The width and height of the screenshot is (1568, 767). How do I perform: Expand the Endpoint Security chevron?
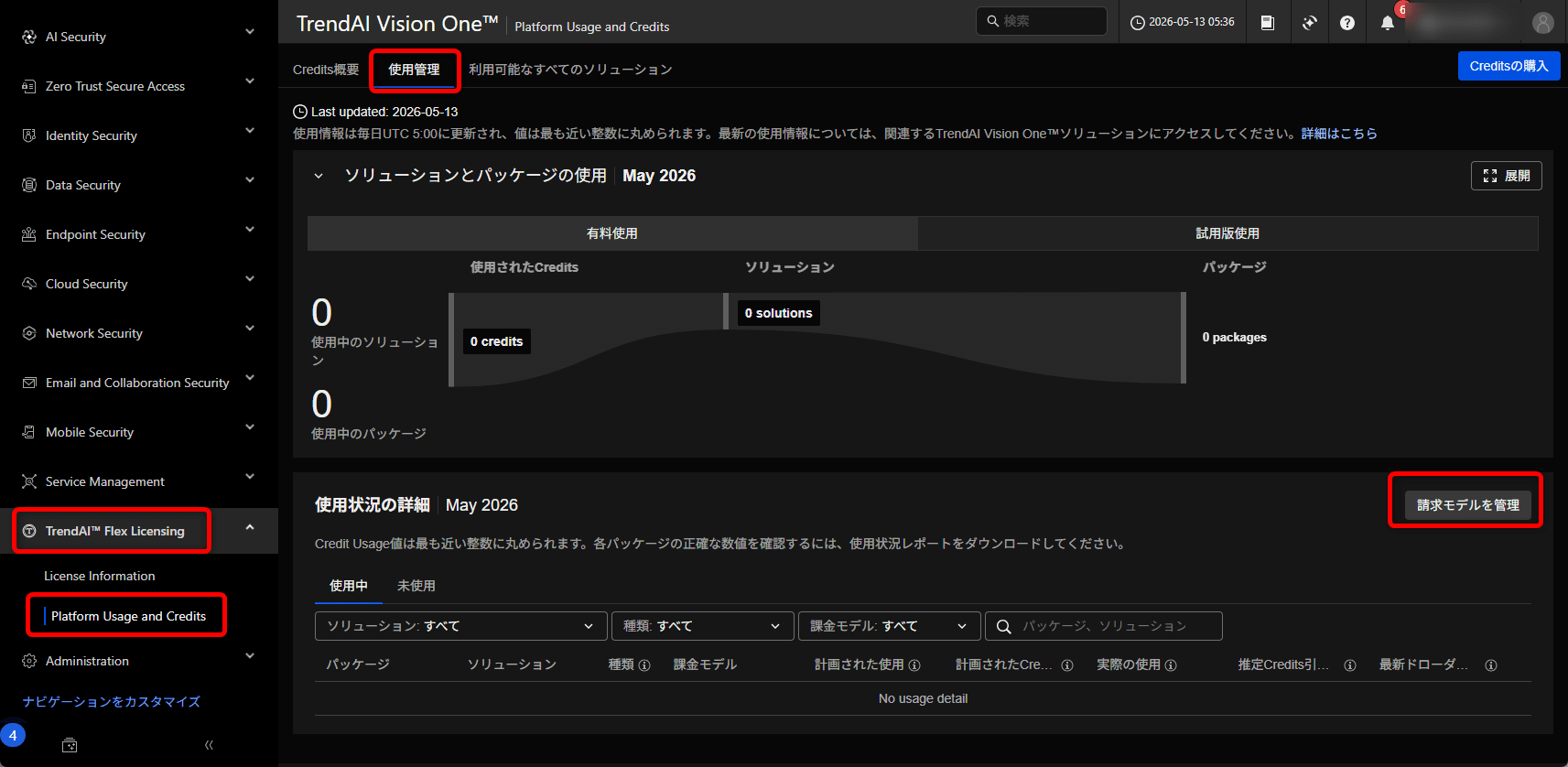[x=250, y=230]
